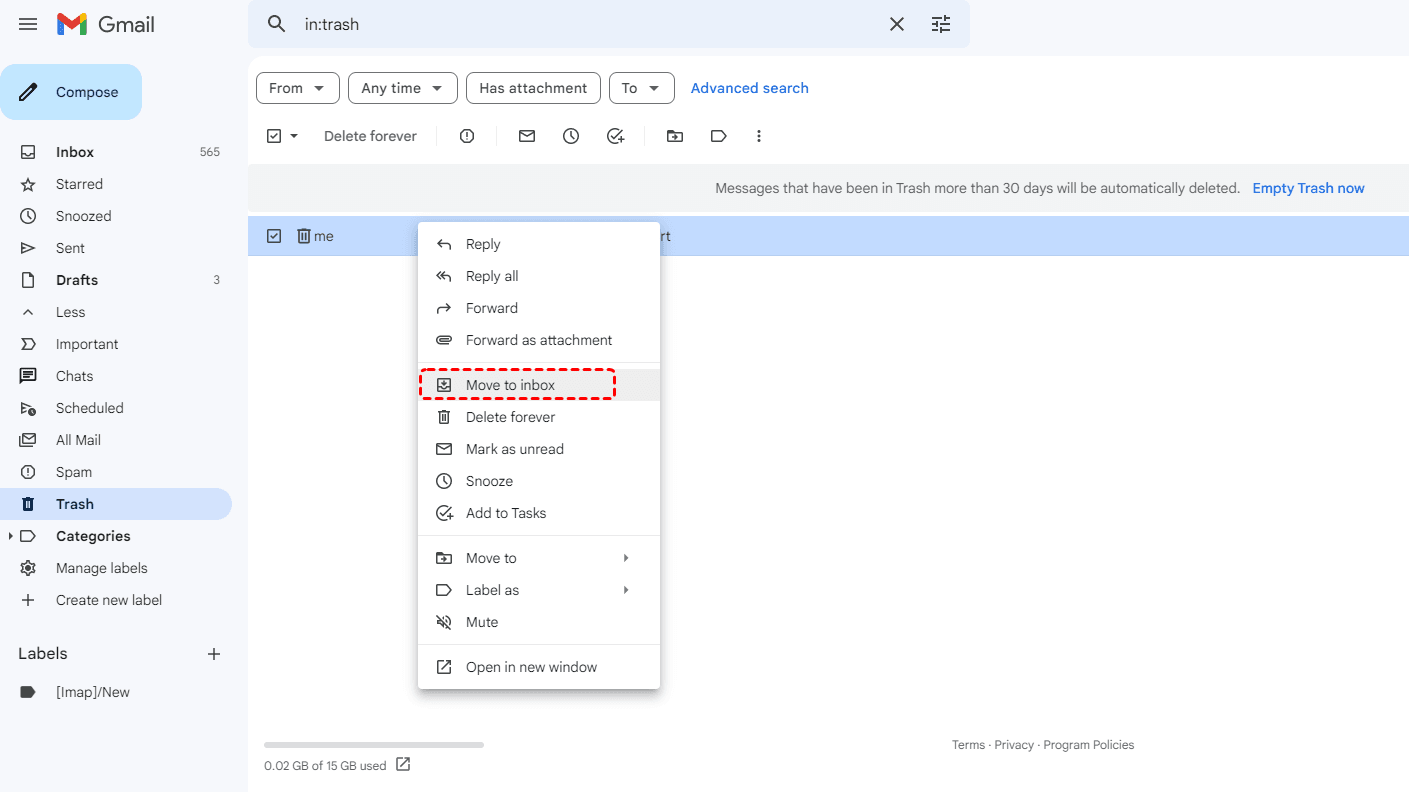
Task: Select Move to inbox in context menu
Action: tap(510, 385)
